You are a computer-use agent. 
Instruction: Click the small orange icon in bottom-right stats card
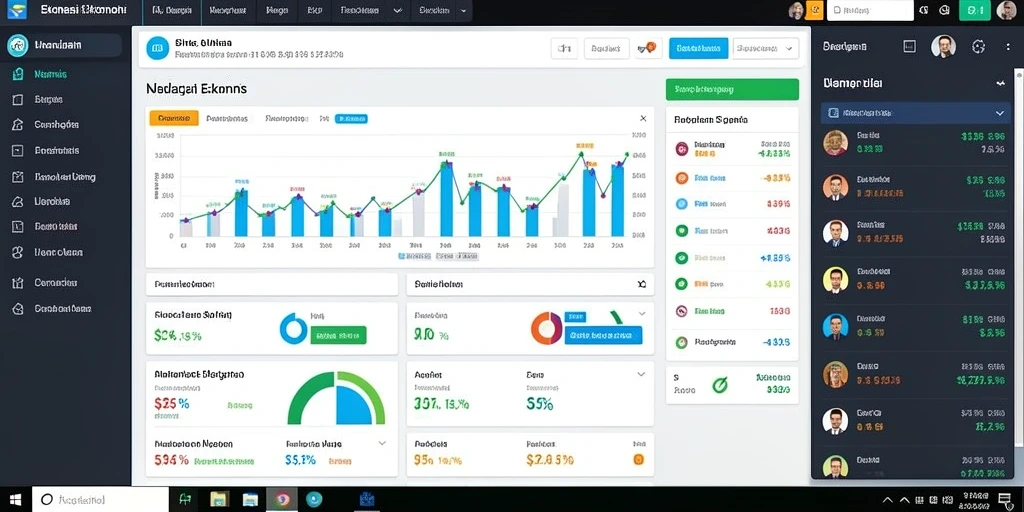click(x=639, y=460)
